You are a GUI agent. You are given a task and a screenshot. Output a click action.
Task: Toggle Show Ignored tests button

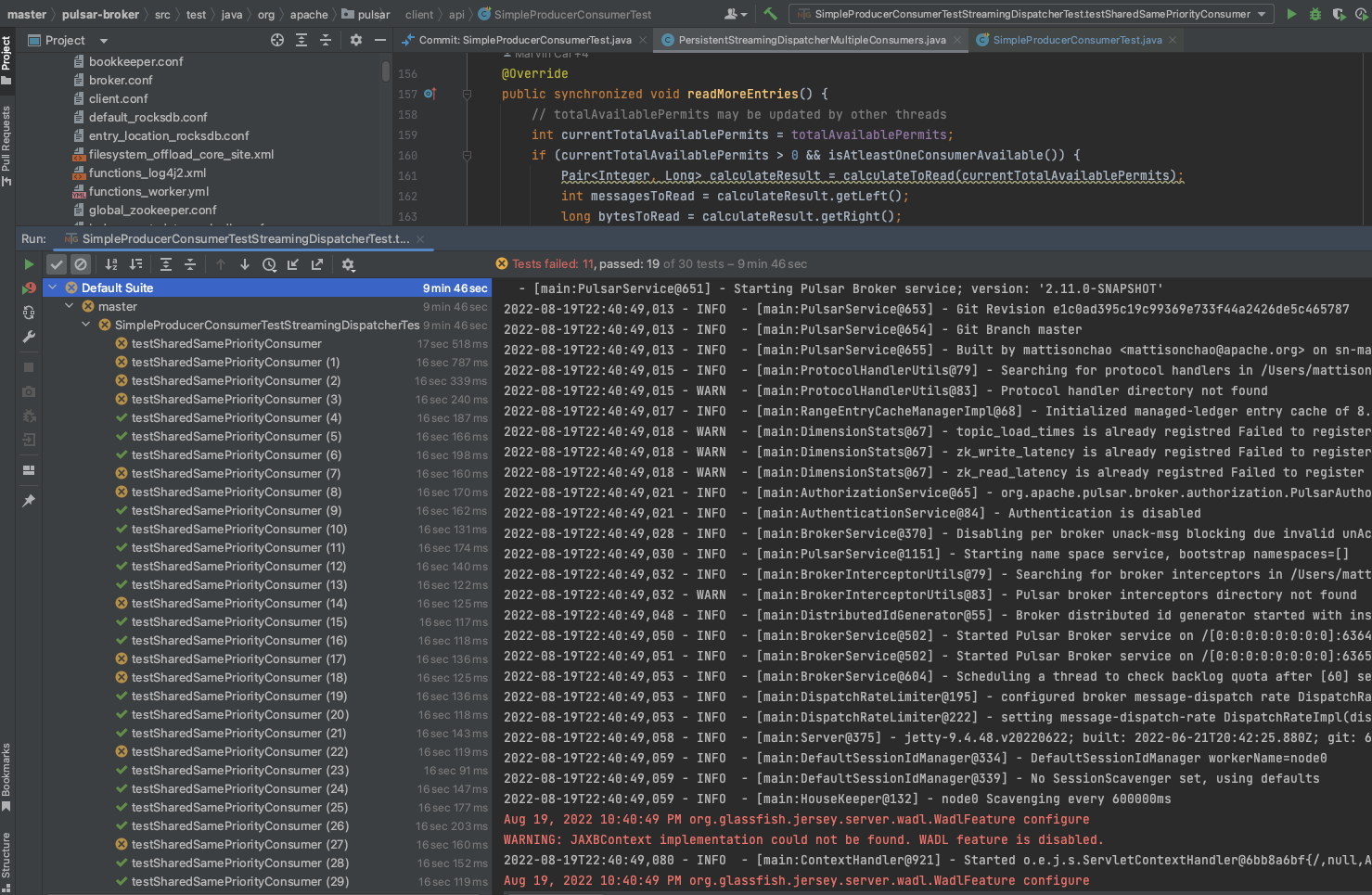[81, 264]
